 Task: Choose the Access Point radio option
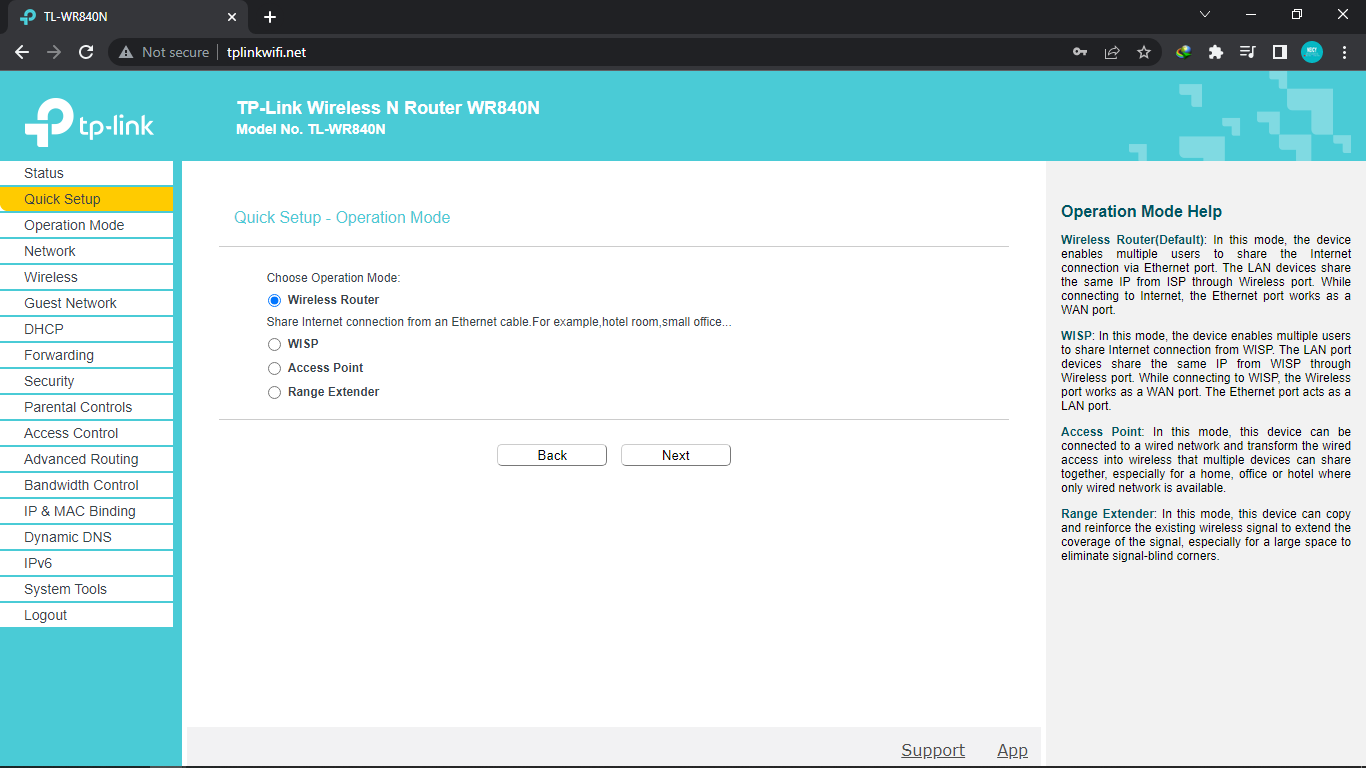point(274,368)
